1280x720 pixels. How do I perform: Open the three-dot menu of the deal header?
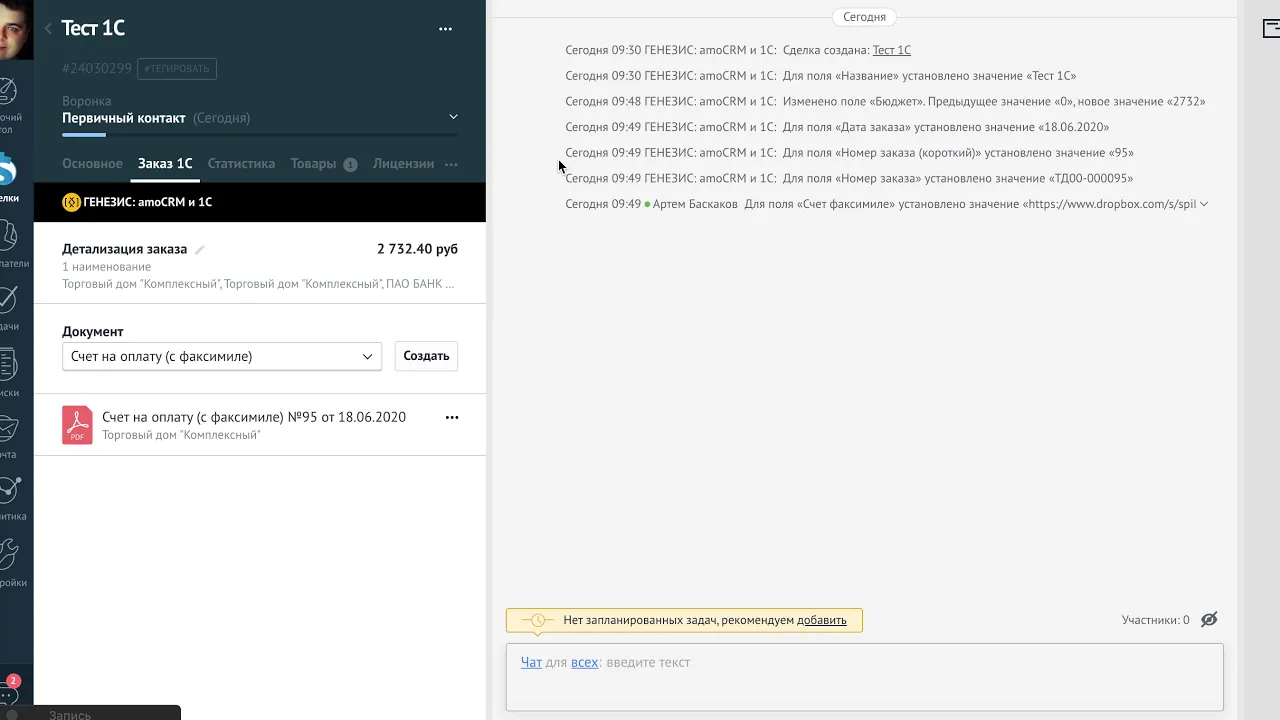point(446,29)
